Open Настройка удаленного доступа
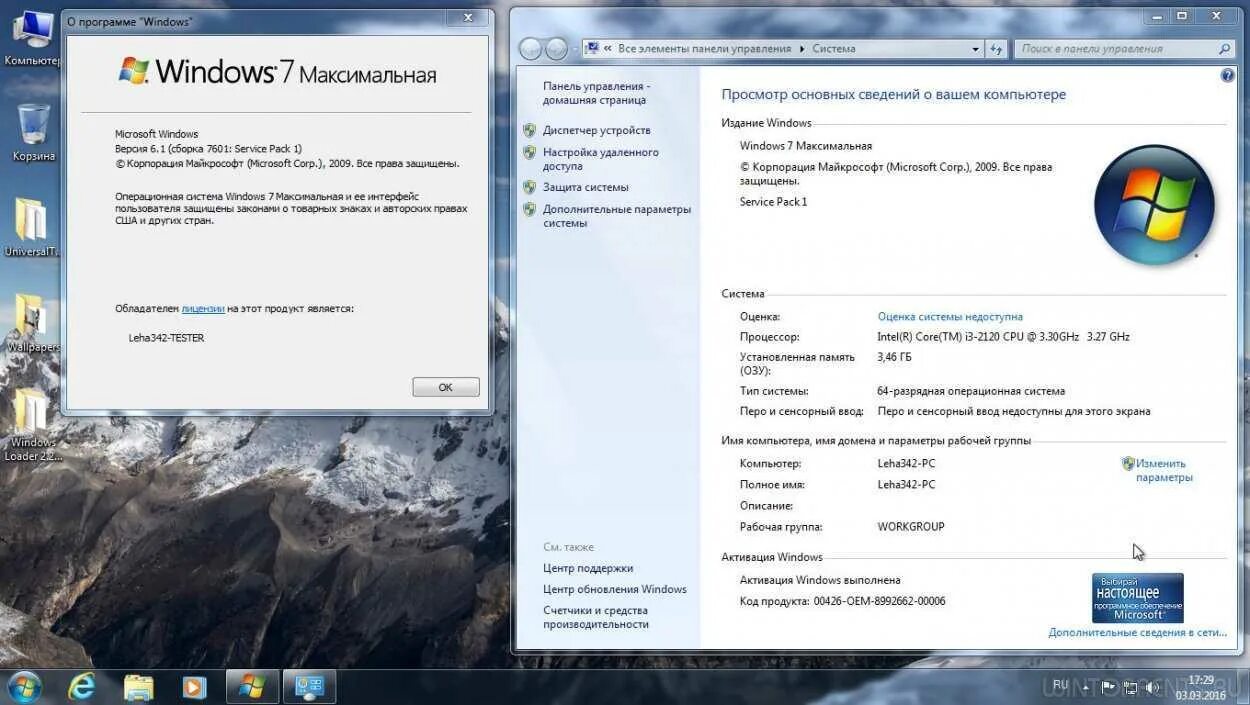This screenshot has width=1250, height=705. click(x=600, y=159)
